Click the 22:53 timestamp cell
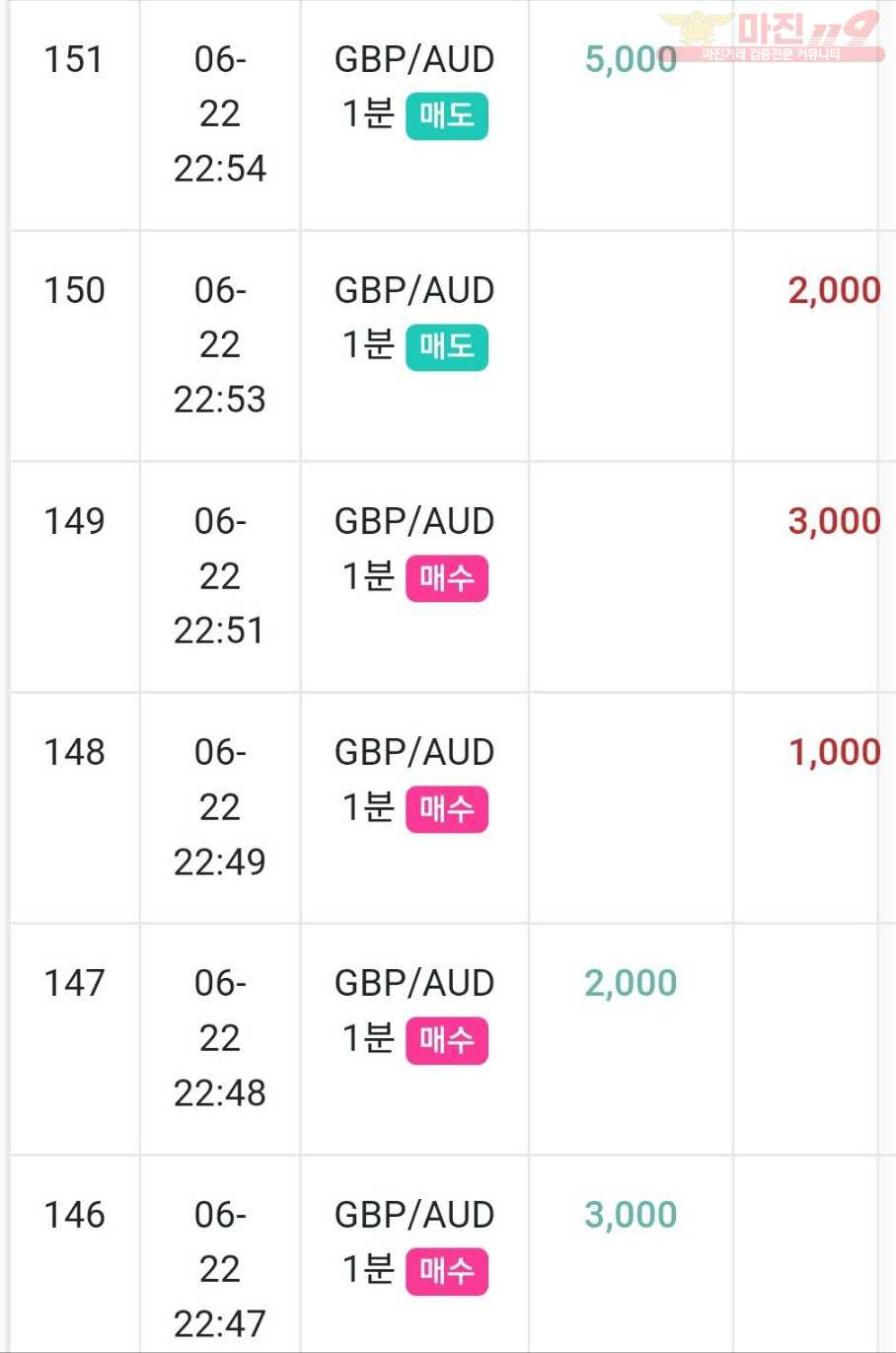Image resolution: width=896 pixels, height=1353 pixels. 220,344
